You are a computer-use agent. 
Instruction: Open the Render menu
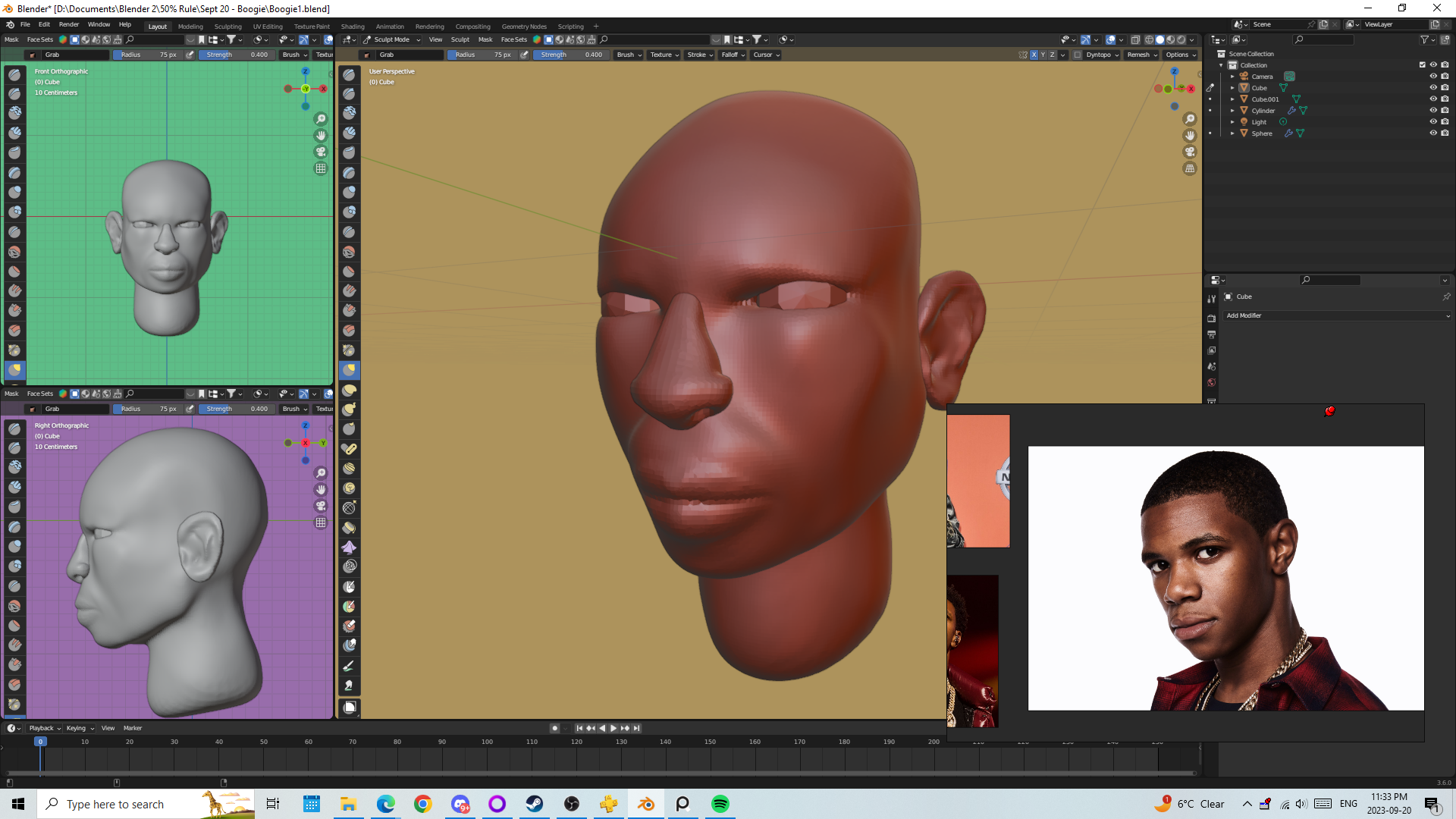click(69, 25)
